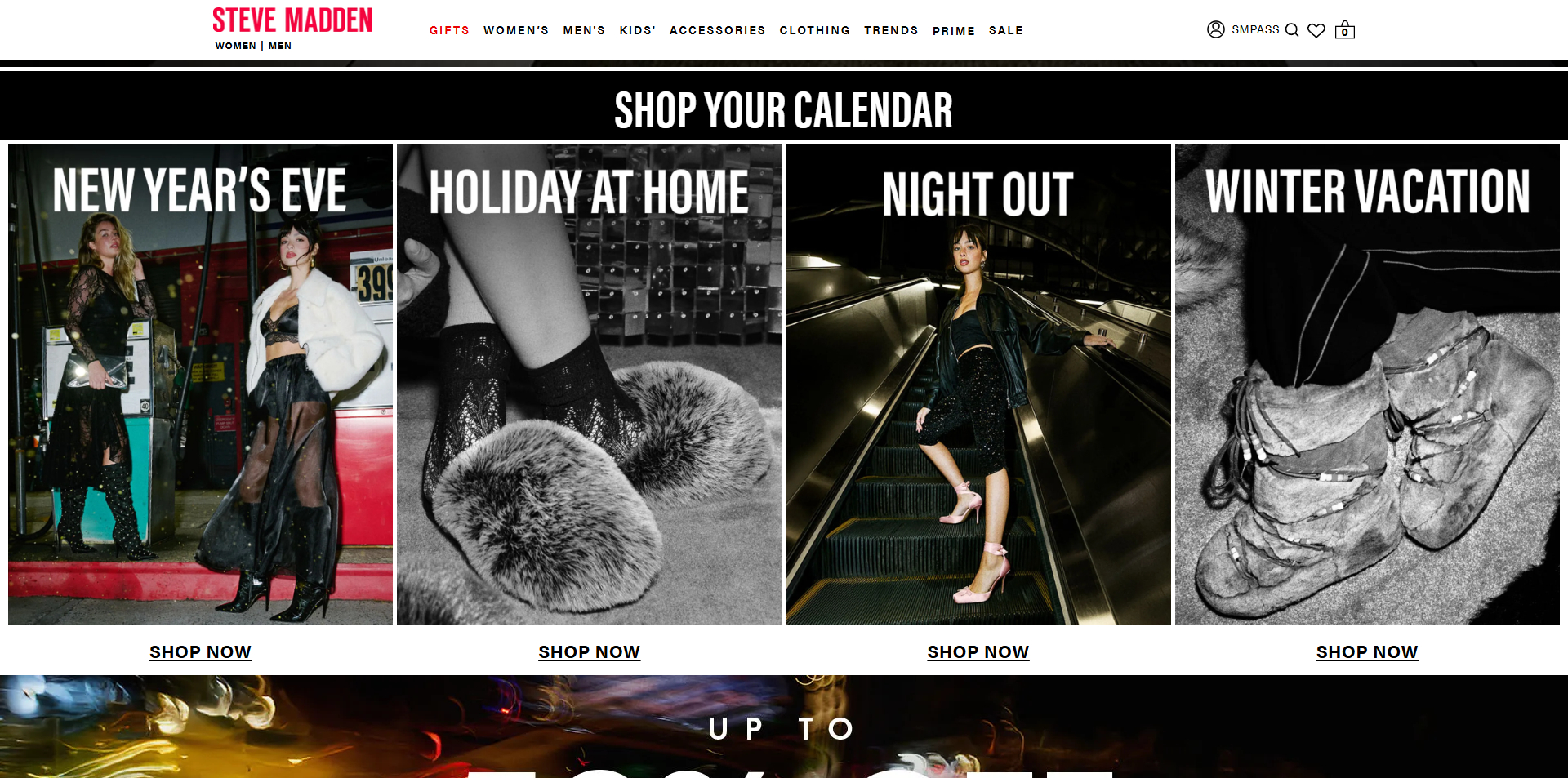Open the WOMEN'S menu item

(516, 30)
